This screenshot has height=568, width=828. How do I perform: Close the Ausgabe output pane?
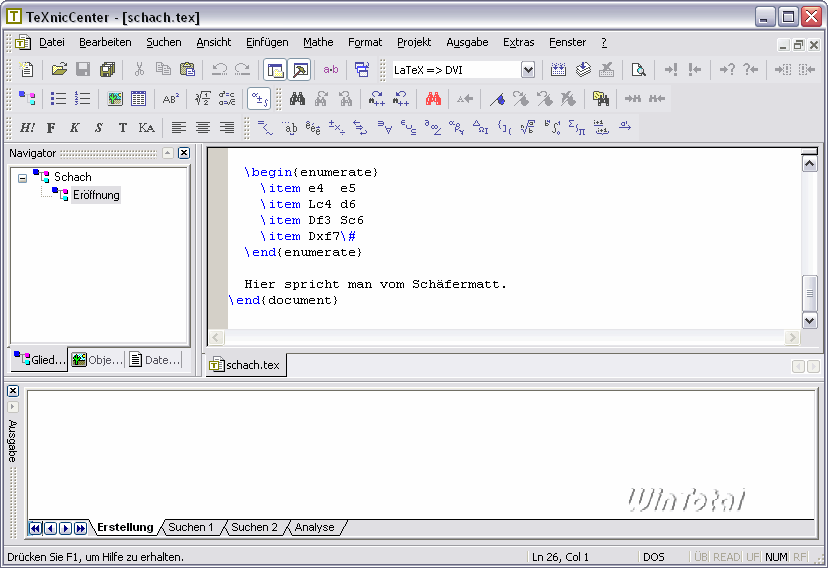[13, 391]
